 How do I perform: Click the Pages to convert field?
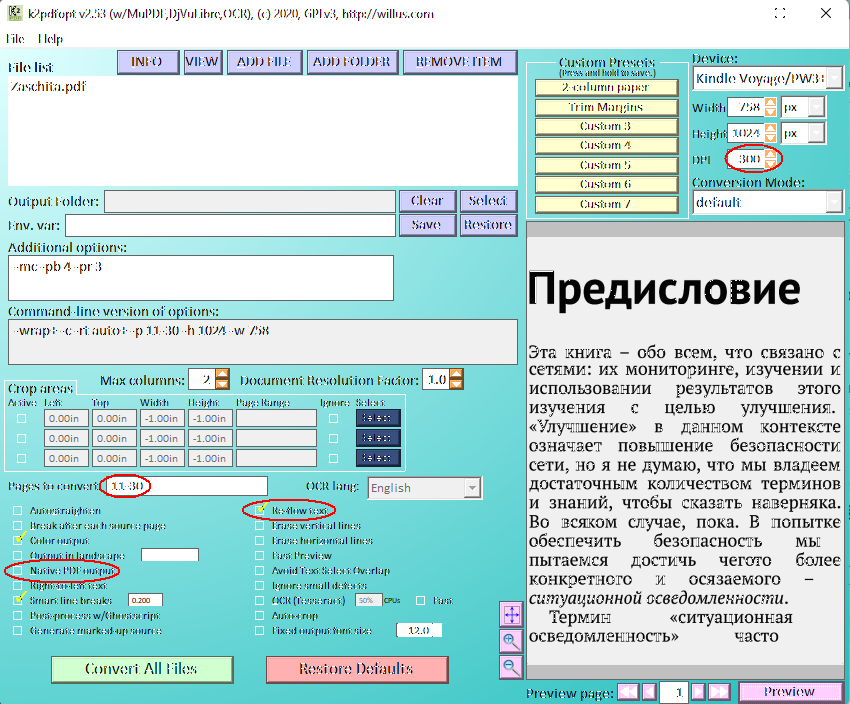click(186, 486)
